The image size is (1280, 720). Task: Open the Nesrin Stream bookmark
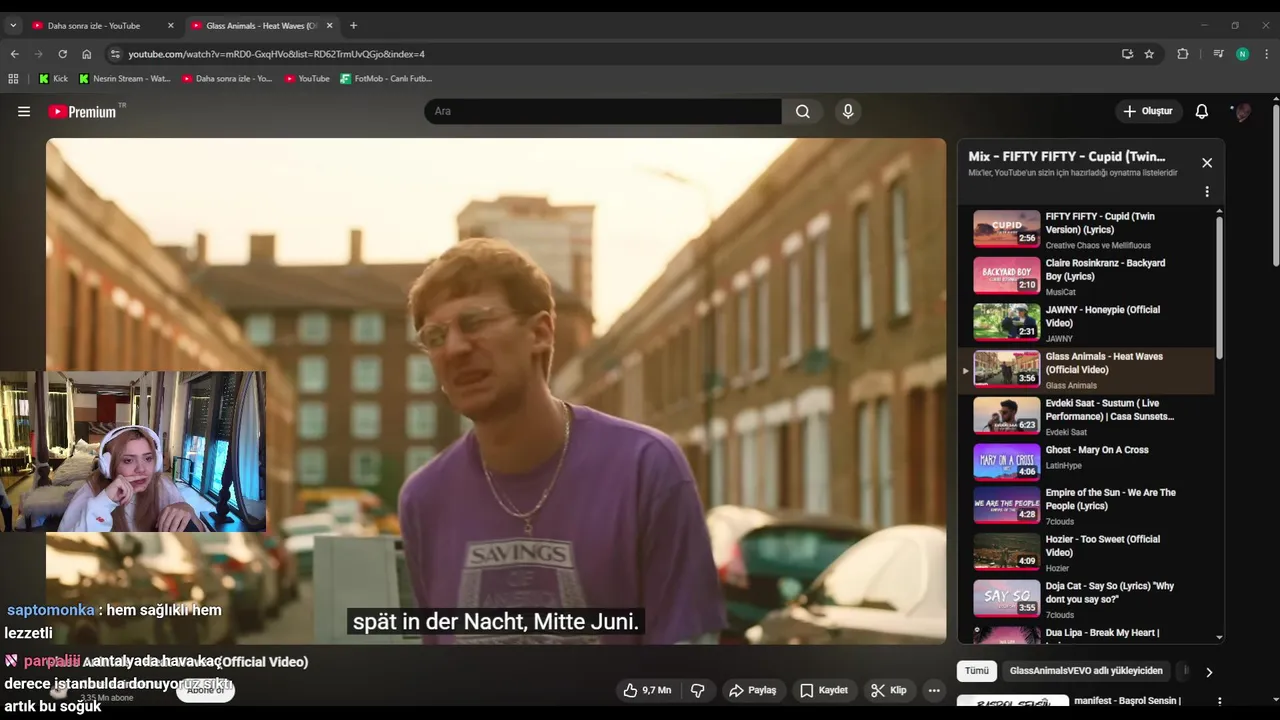tap(125, 78)
